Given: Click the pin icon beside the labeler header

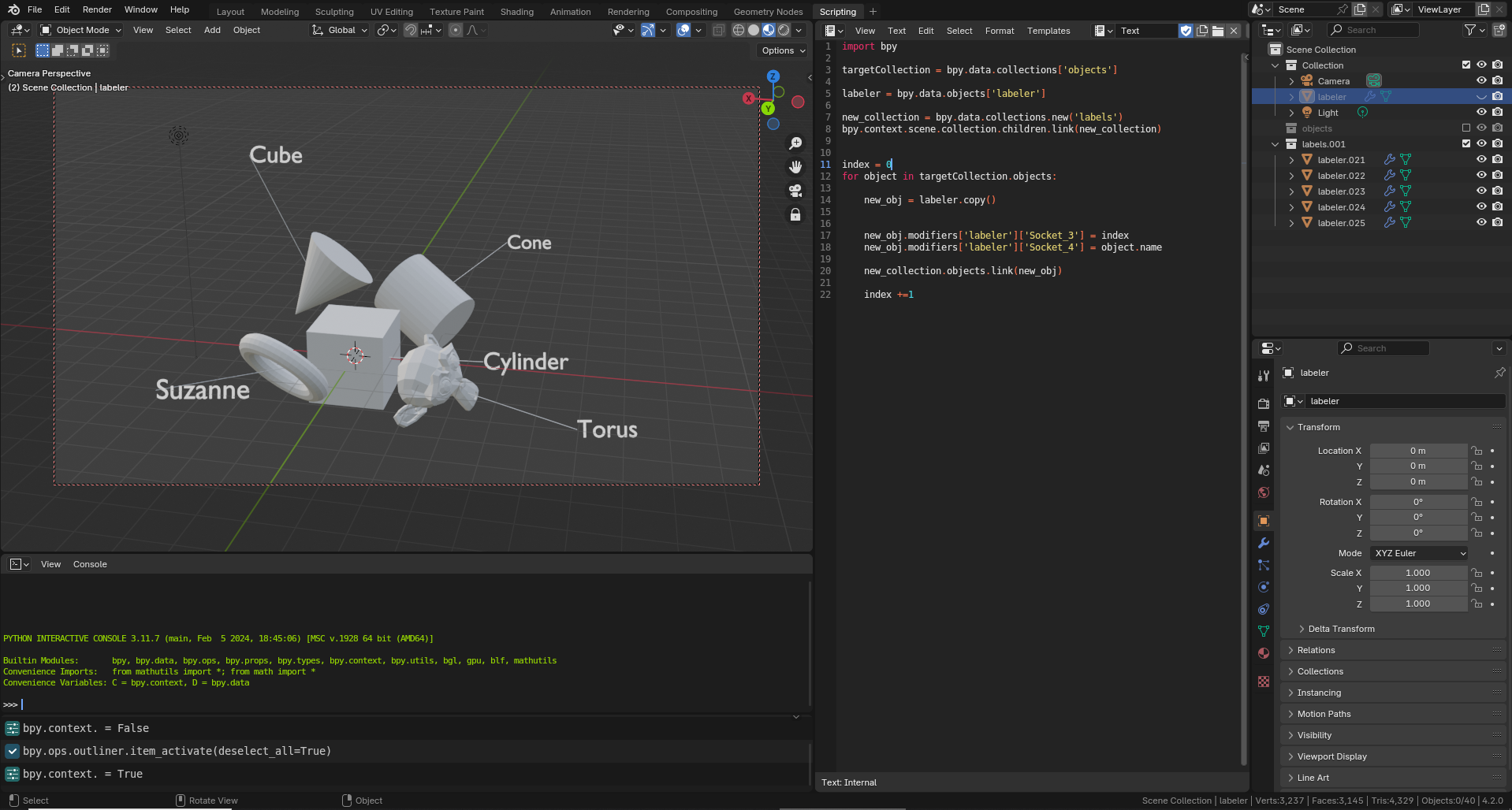Looking at the screenshot, I should pos(1499,373).
